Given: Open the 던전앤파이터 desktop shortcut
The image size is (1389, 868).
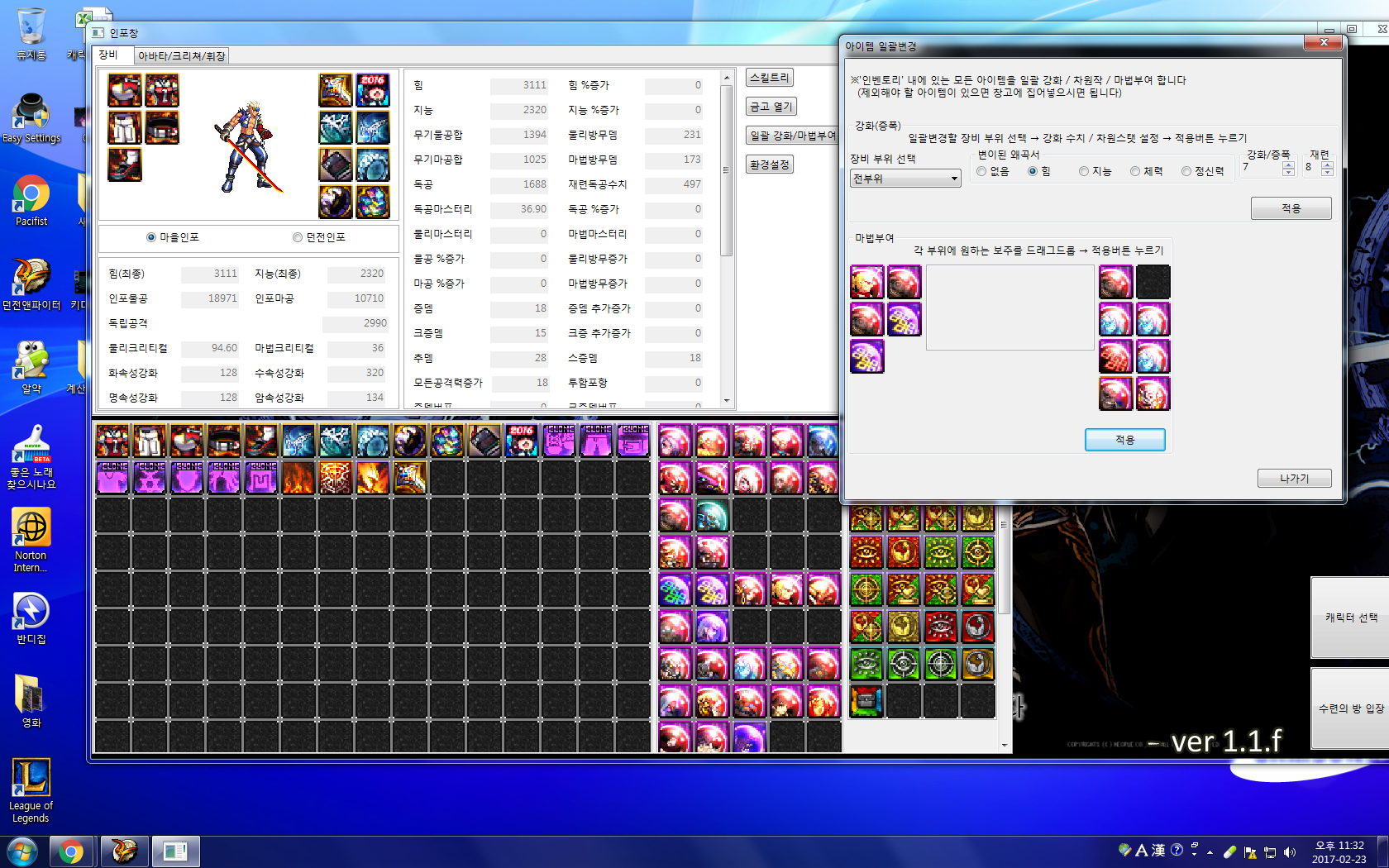Looking at the screenshot, I should tap(31, 284).
